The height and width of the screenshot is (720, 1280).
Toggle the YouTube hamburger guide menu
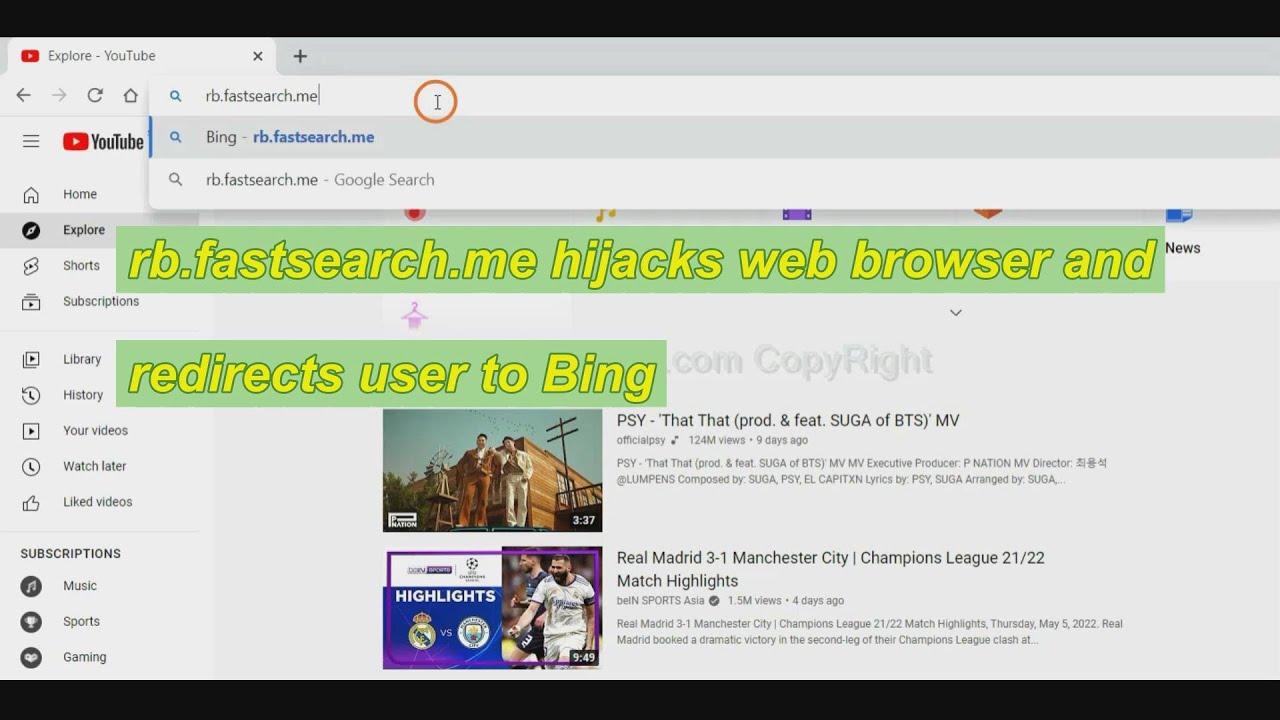click(31, 142)
